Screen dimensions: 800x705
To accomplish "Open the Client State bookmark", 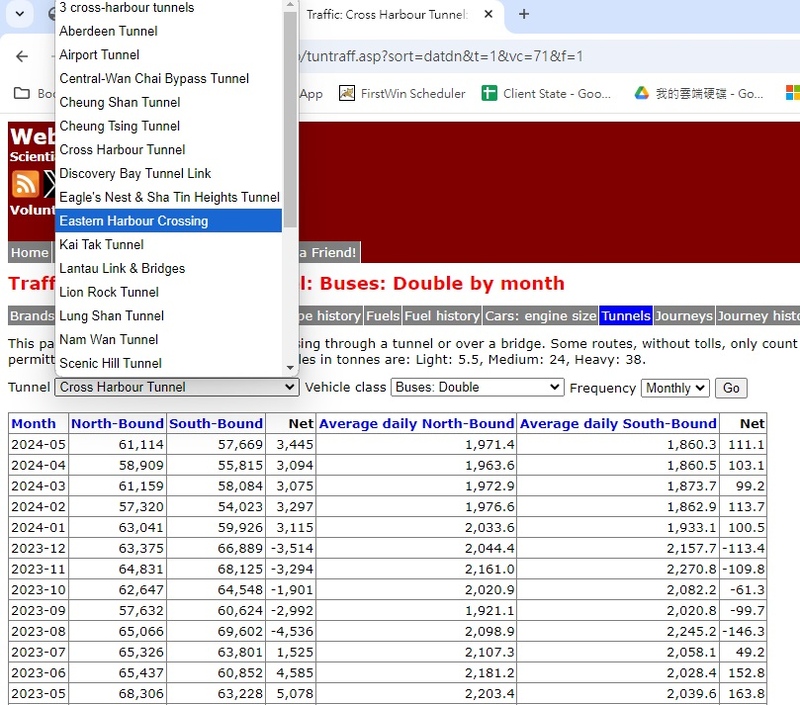I will click(x=546, y=93).
